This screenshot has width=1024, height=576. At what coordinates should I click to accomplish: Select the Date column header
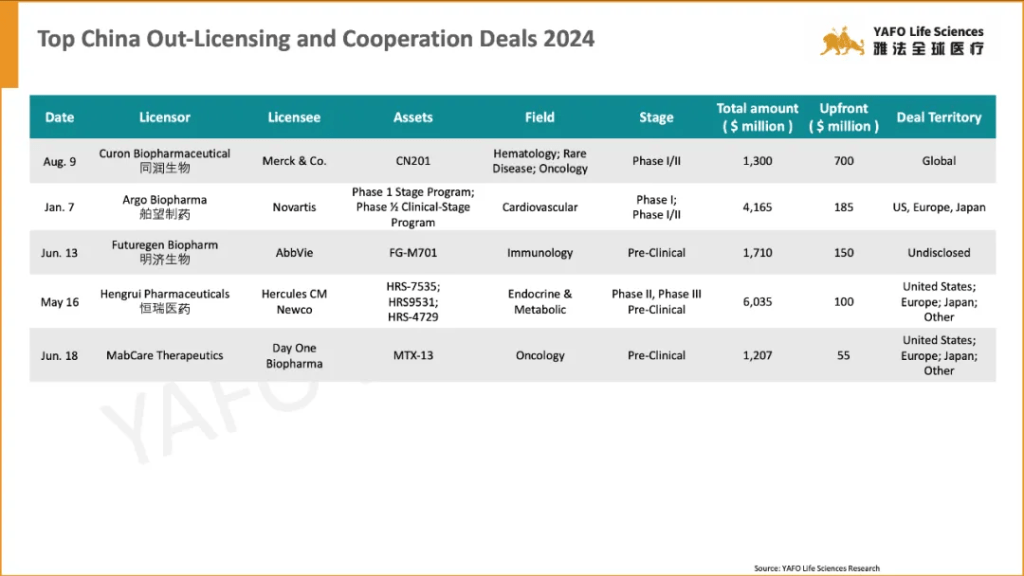60,117
